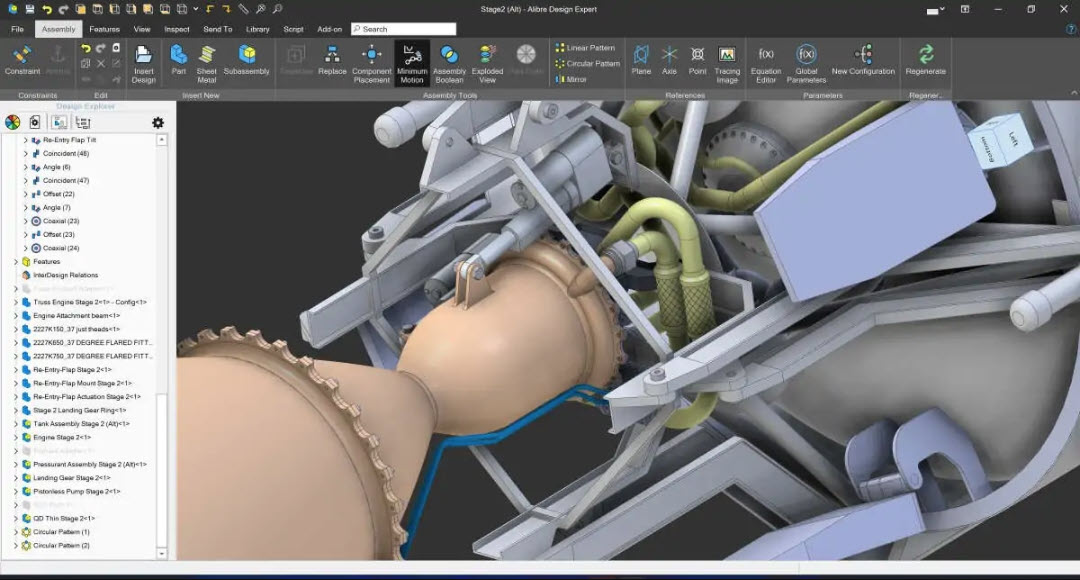
Task: Click the color wheel icon in Design Explorer
Action: [12, 122]
